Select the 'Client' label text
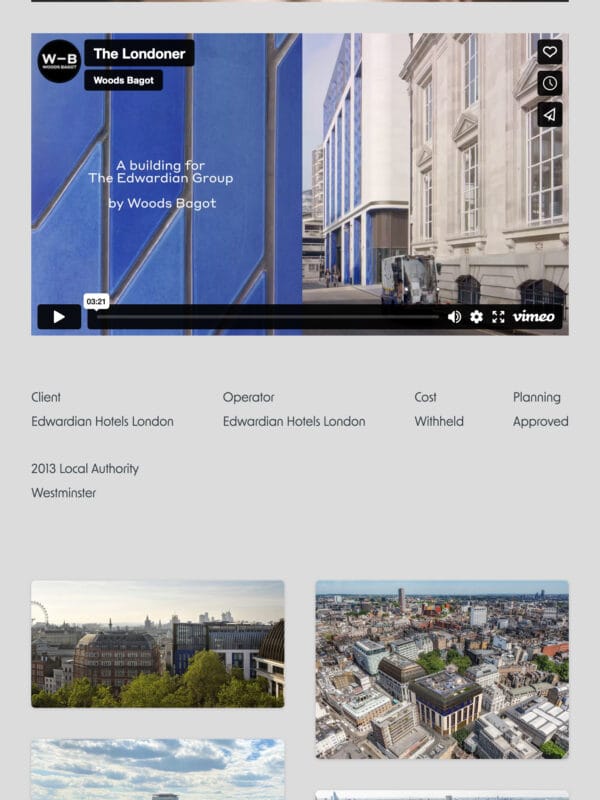This screenshot has height=800, width=600. click(x=46, y=397)
